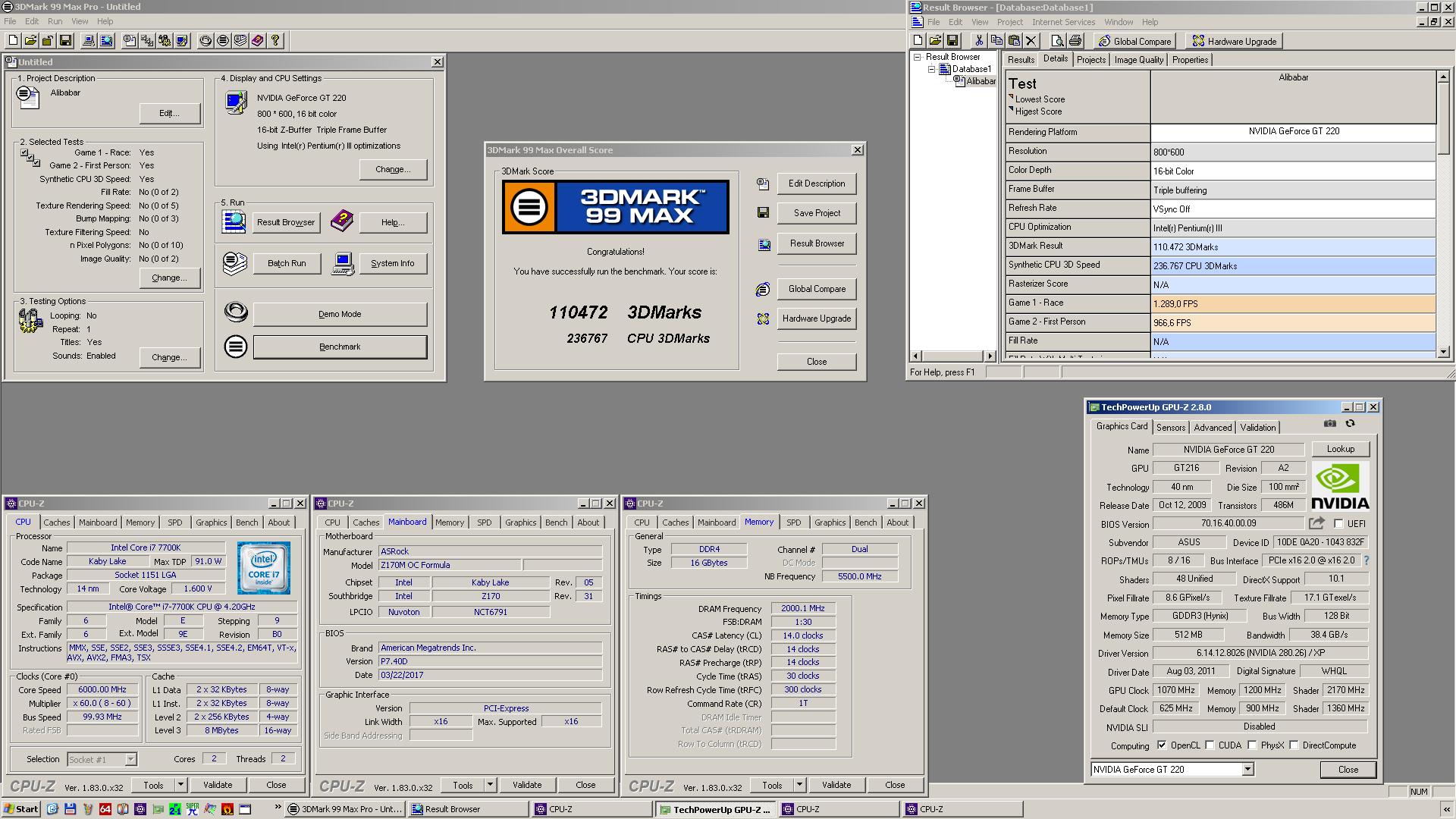Viewport: 1456px width, 819px height.
Task: Click the Benchmark button in 3DMark
Action: (x=340, y=347)
